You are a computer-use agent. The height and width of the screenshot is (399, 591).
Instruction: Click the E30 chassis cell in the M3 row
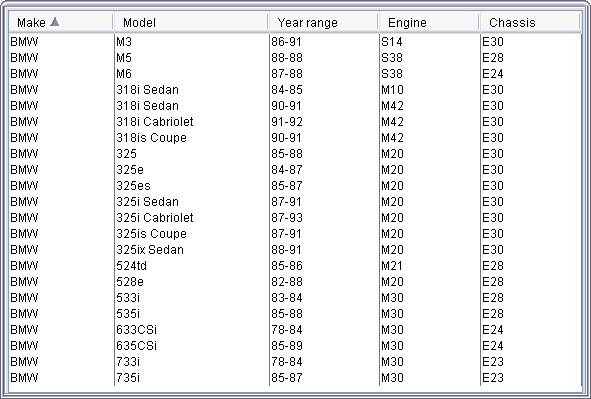531,42
